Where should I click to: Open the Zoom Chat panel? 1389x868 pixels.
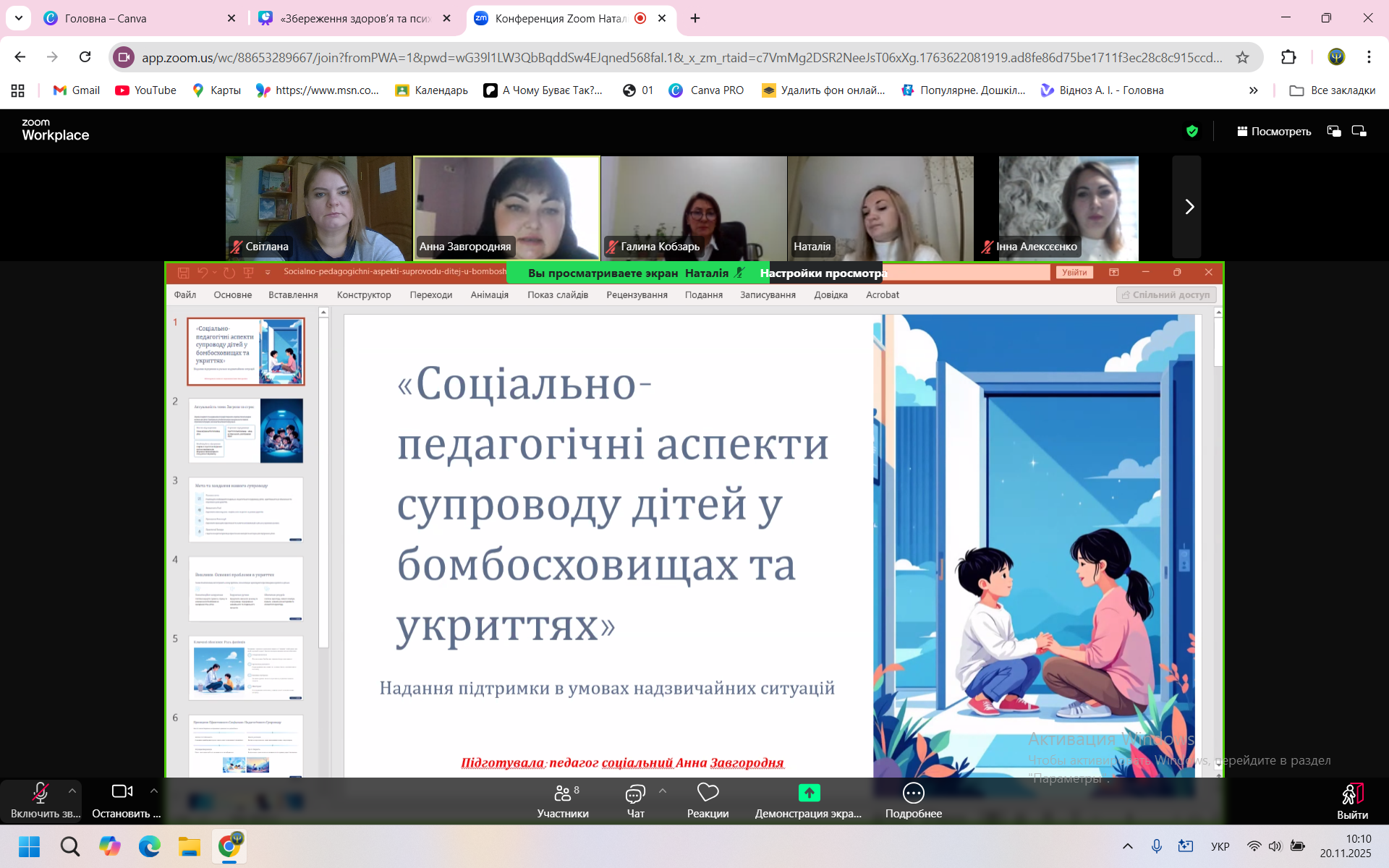pyautogui.click(x=635, y=801)
